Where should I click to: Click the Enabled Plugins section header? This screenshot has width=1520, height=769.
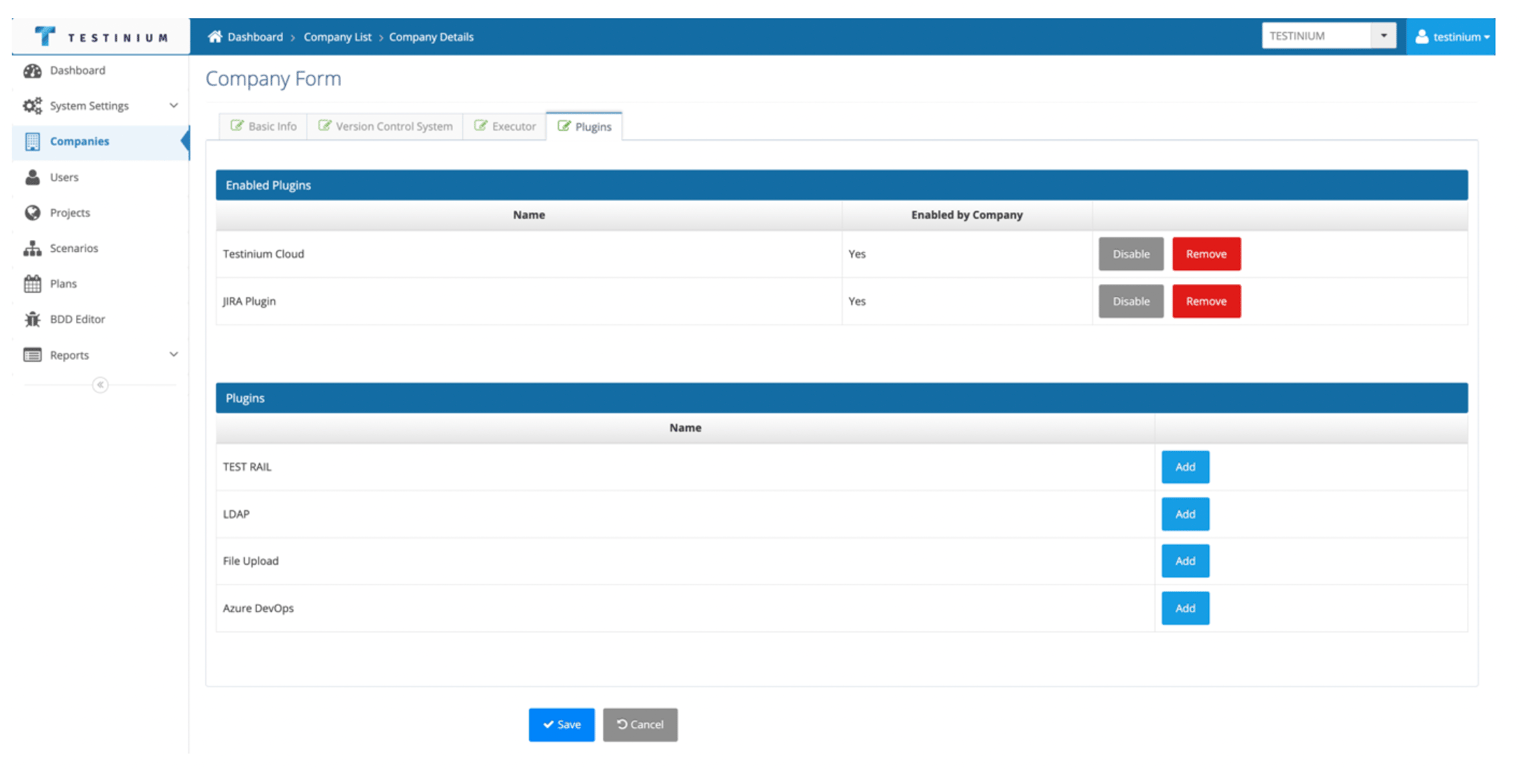pos(842,185)
